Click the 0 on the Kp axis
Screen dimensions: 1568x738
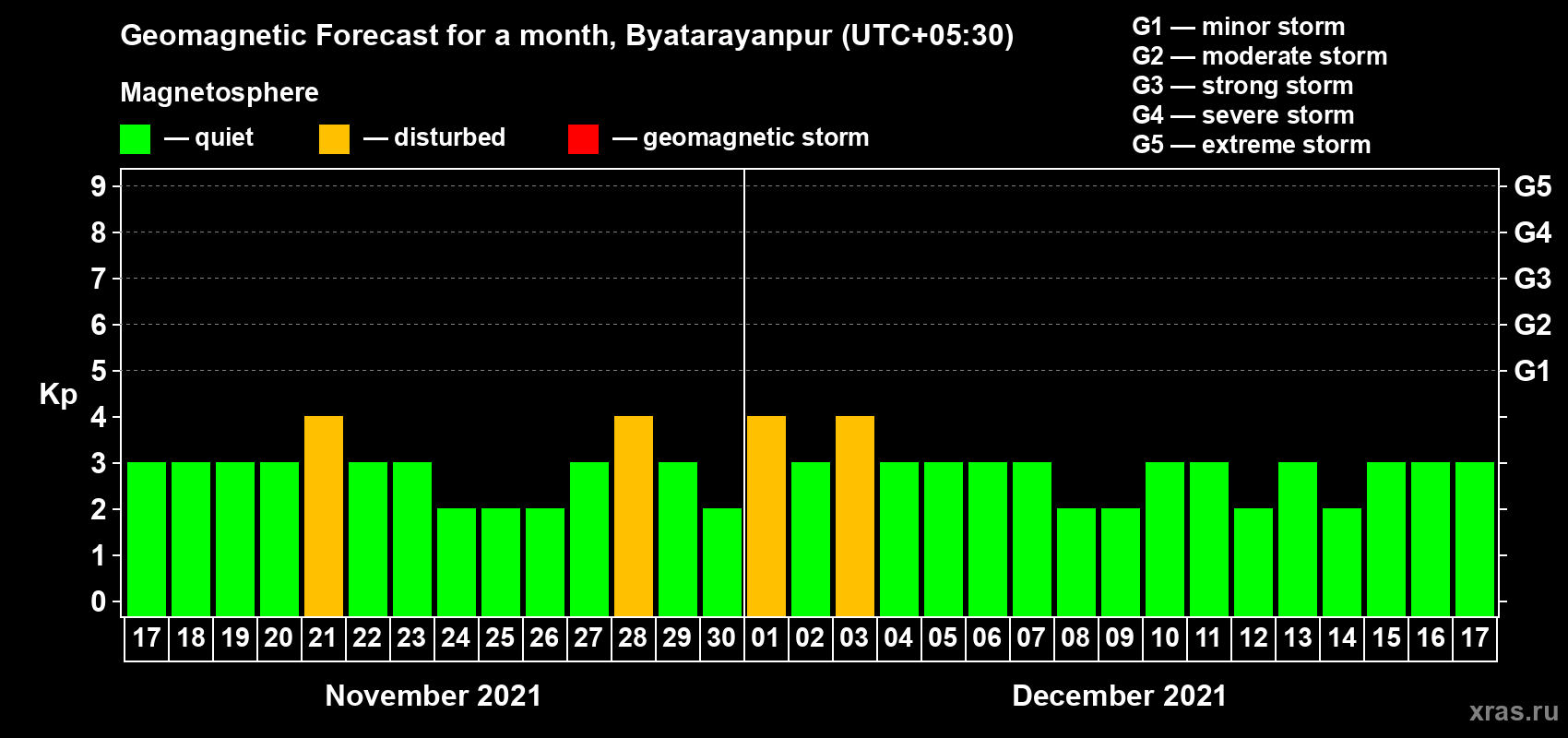99,601
